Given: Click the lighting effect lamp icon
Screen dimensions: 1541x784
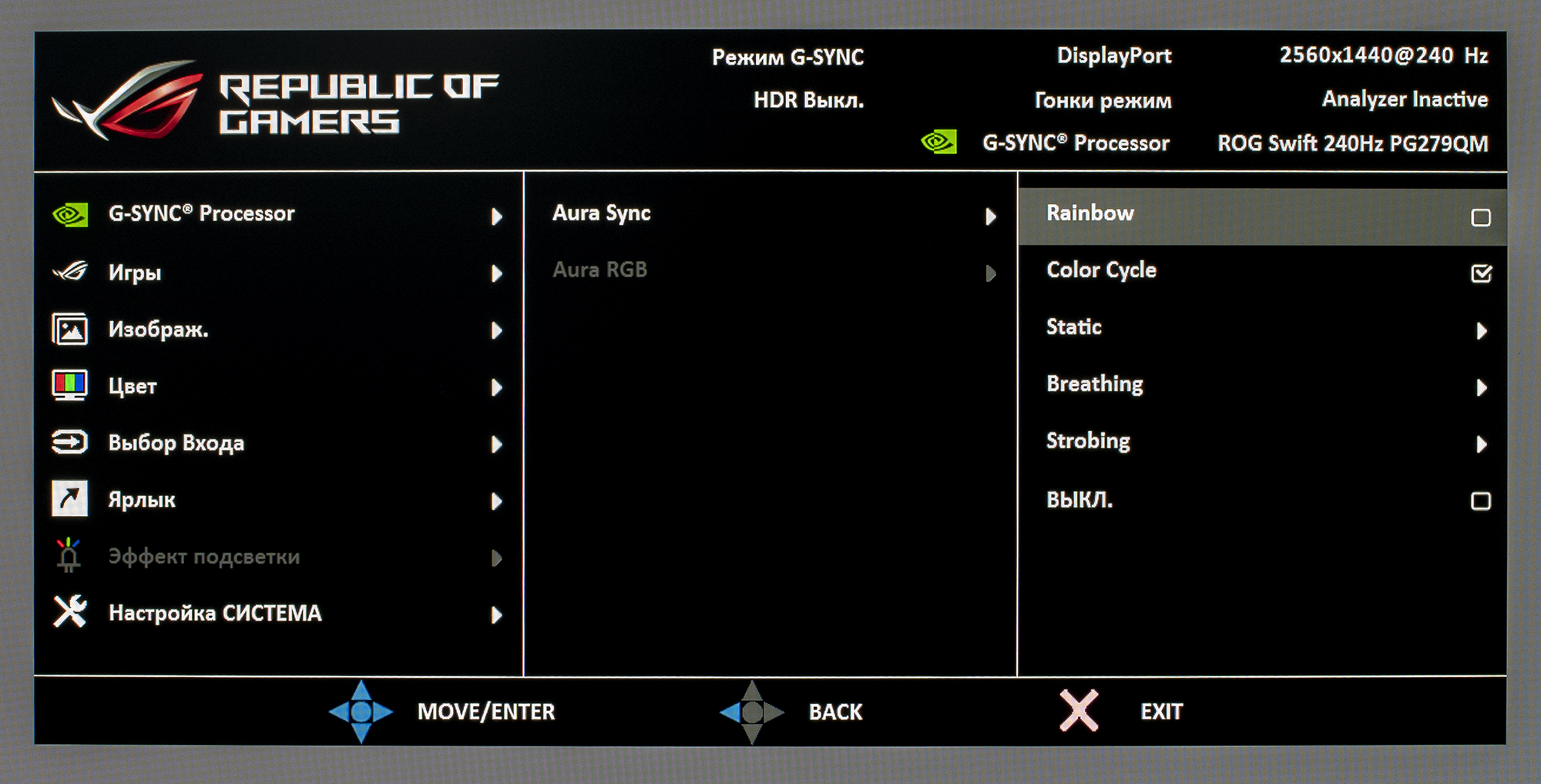Looking at the screenshot, I should pos(69,555).
